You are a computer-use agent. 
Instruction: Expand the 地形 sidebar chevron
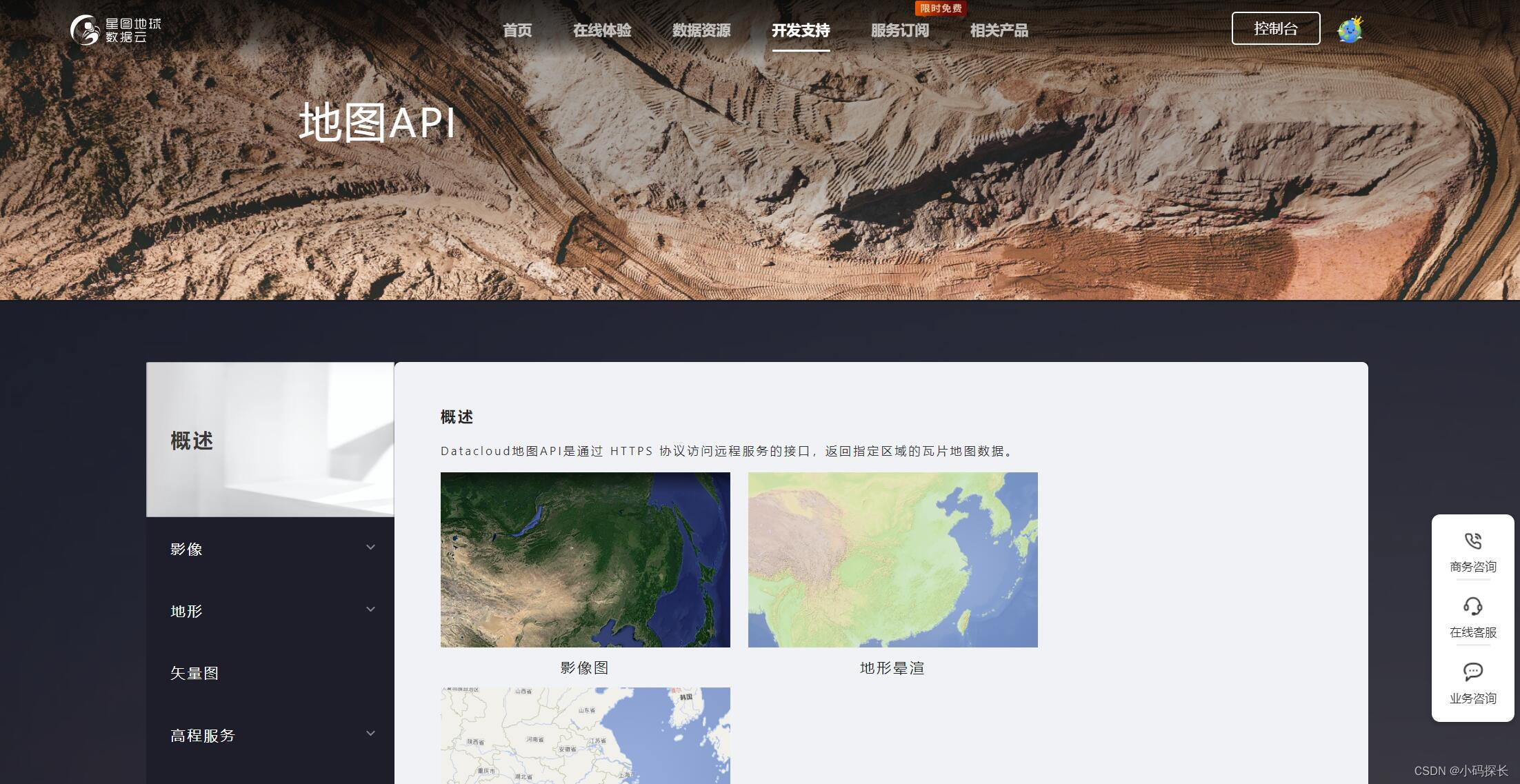coord(370,610)
